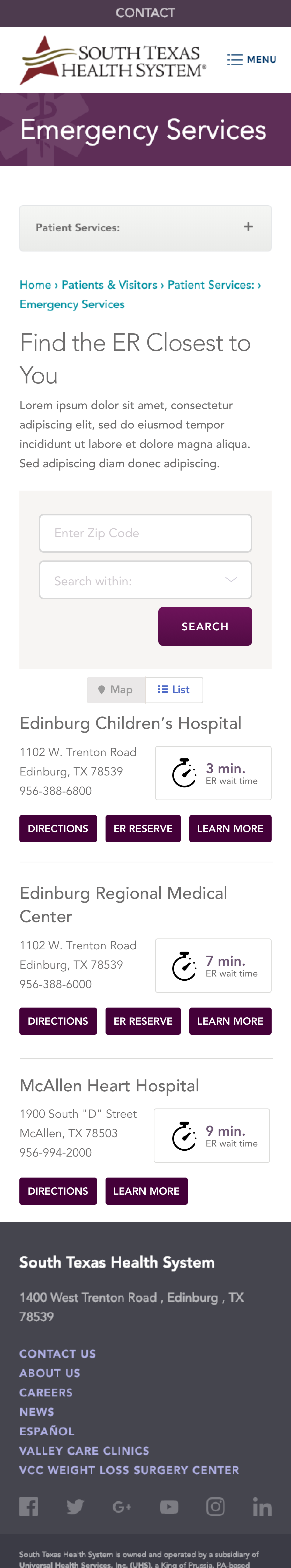Click ER RESERVE for Edinburg Regional Medical Center

click(x=143, y=1021)
